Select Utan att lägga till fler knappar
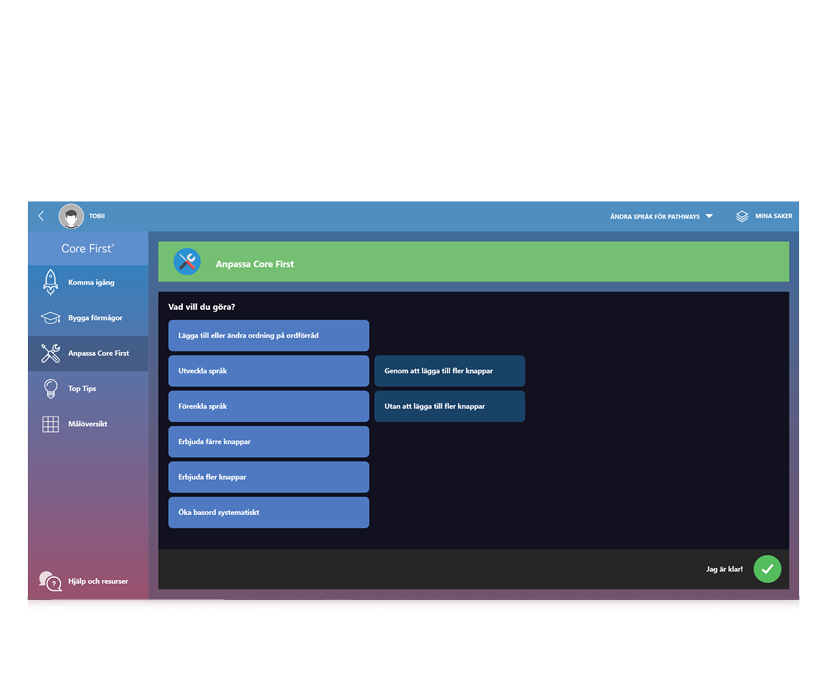 click(449, 406)
